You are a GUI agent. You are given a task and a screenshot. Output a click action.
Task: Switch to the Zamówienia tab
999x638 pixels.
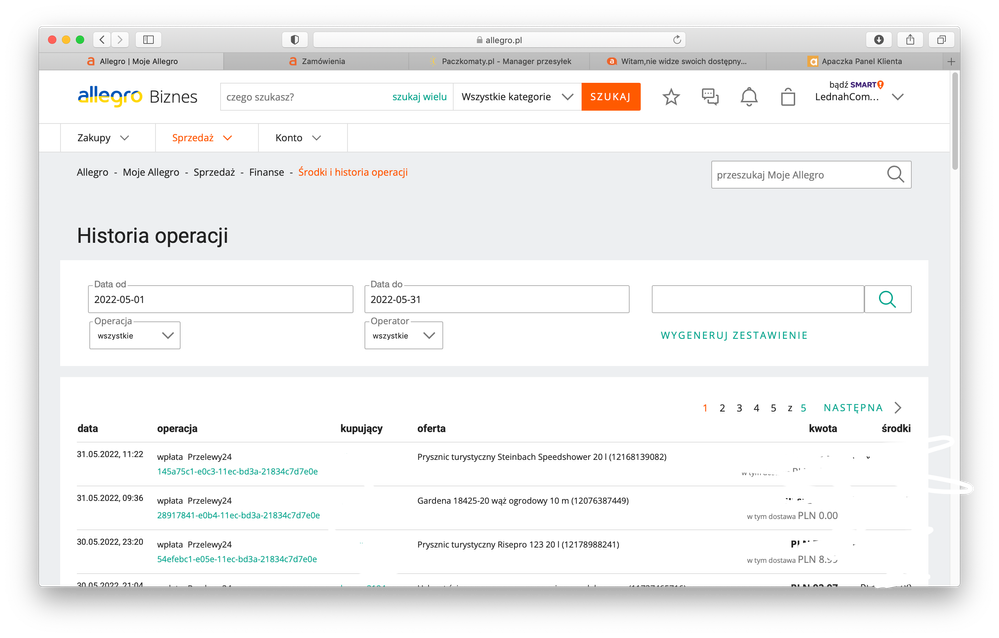316,61
